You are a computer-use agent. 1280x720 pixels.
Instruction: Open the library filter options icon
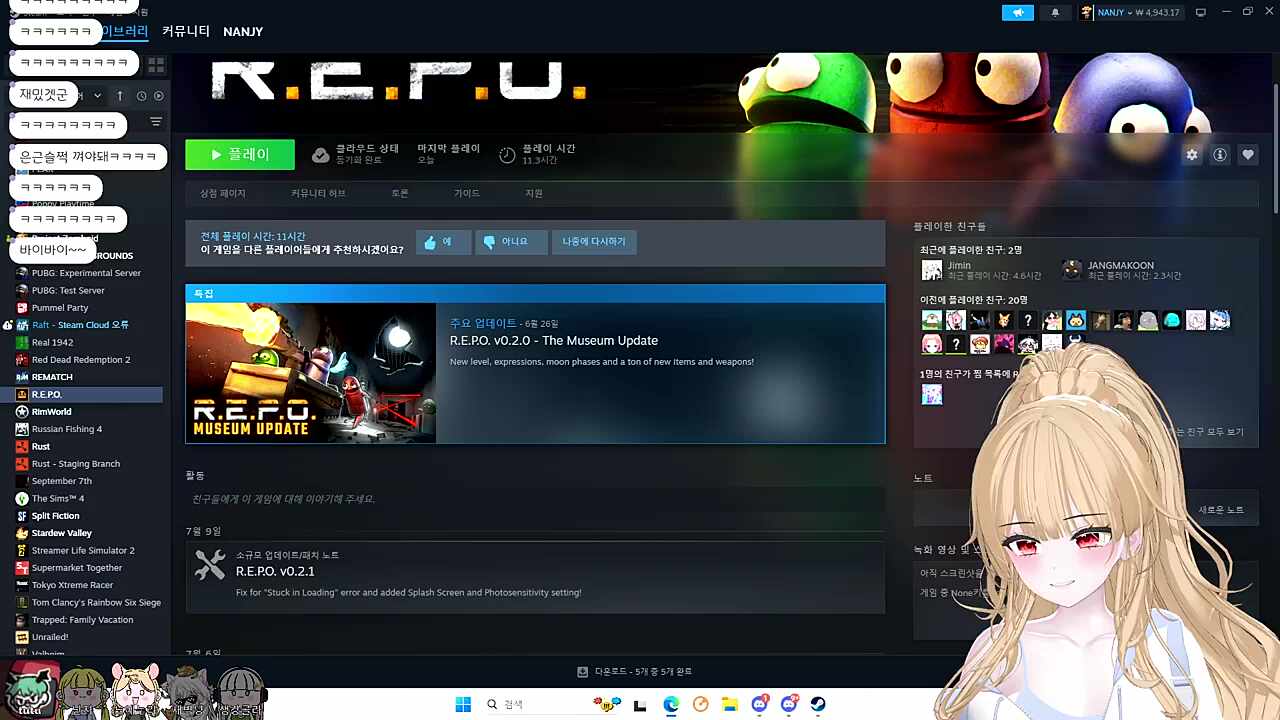156,122
